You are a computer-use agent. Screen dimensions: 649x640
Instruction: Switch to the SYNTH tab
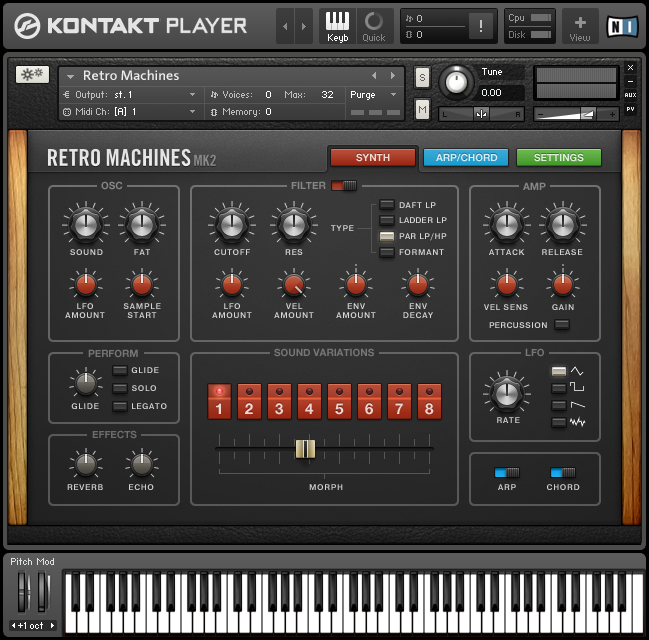(x=373, y=158)
